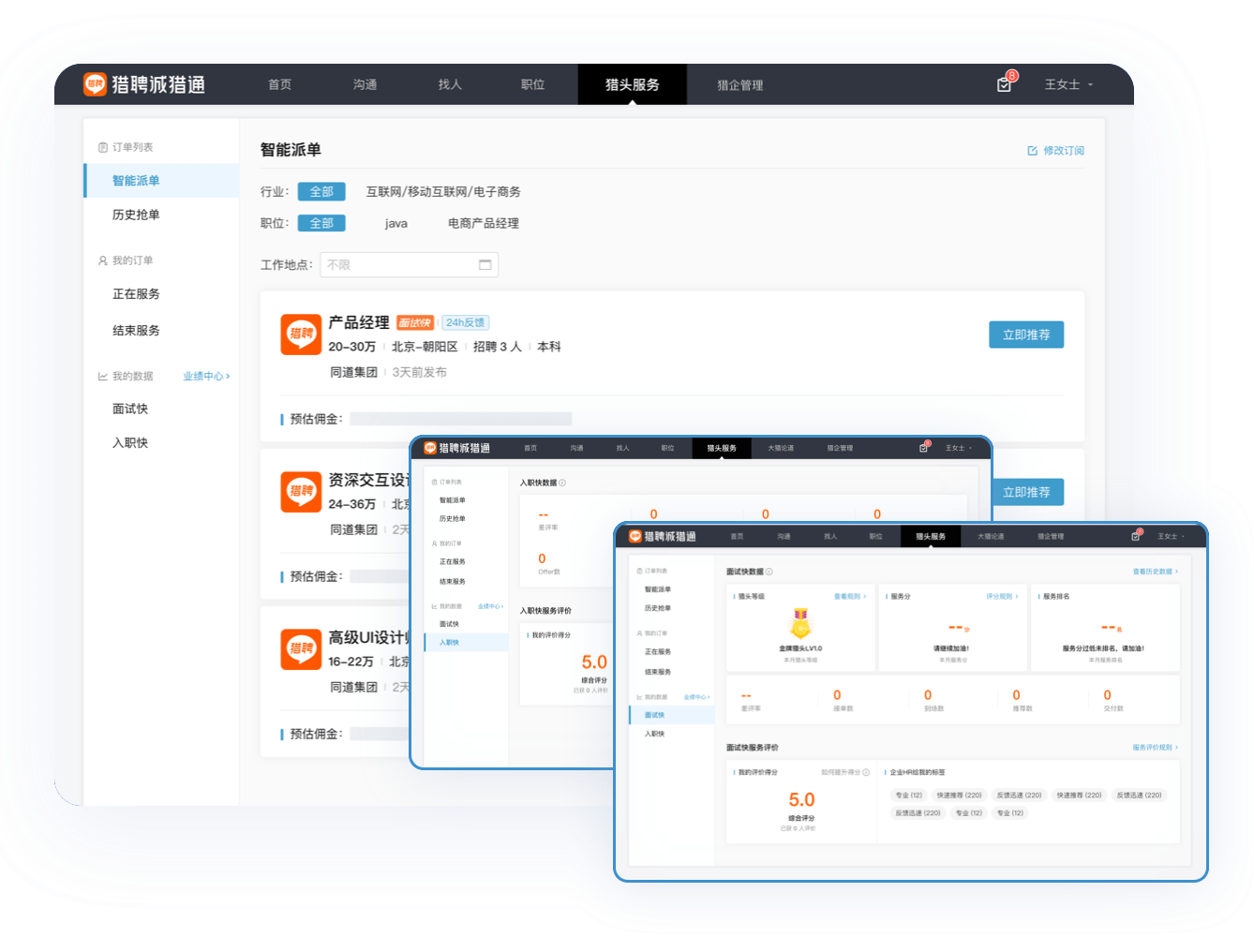The height and width of the screenshot is (952, 1254).
Task: Select the java position filter
Action: point(396,224)
